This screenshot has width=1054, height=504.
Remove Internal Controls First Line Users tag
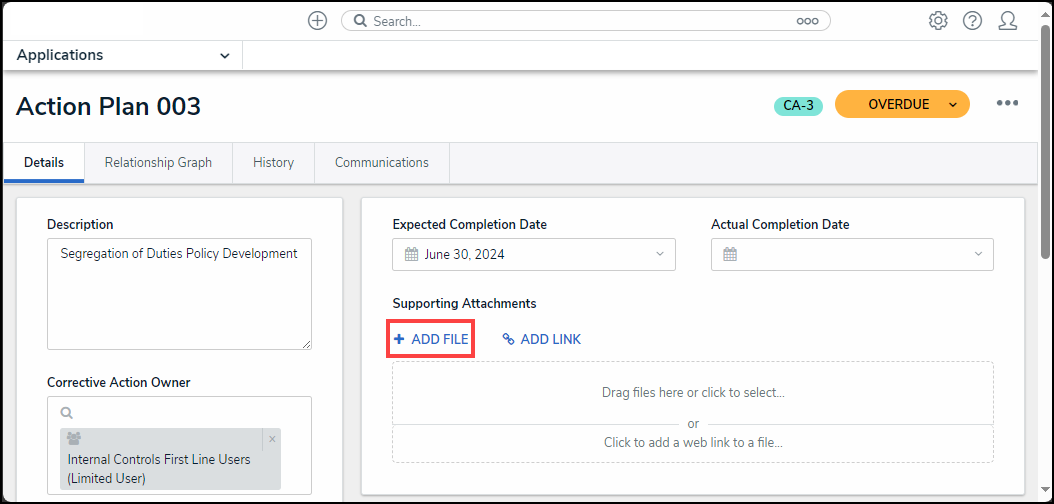pos(272,439)
